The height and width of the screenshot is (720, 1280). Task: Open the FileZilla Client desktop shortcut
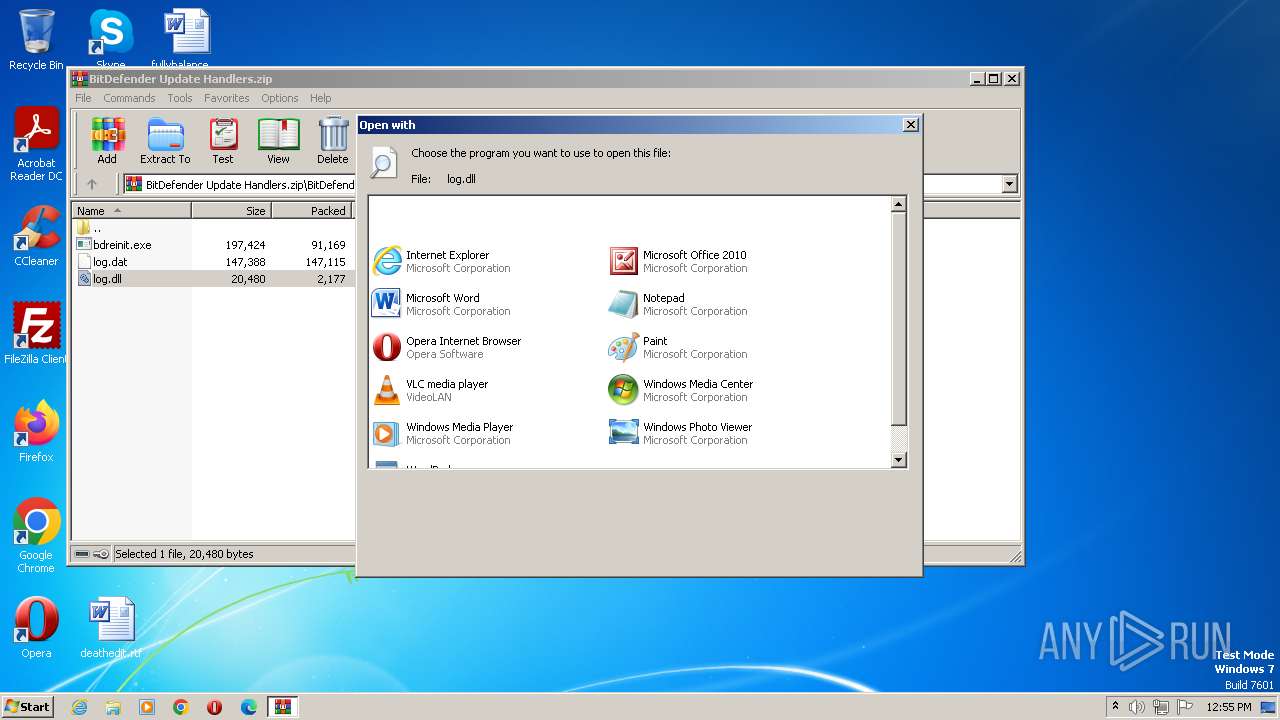(x=36, y=334)
